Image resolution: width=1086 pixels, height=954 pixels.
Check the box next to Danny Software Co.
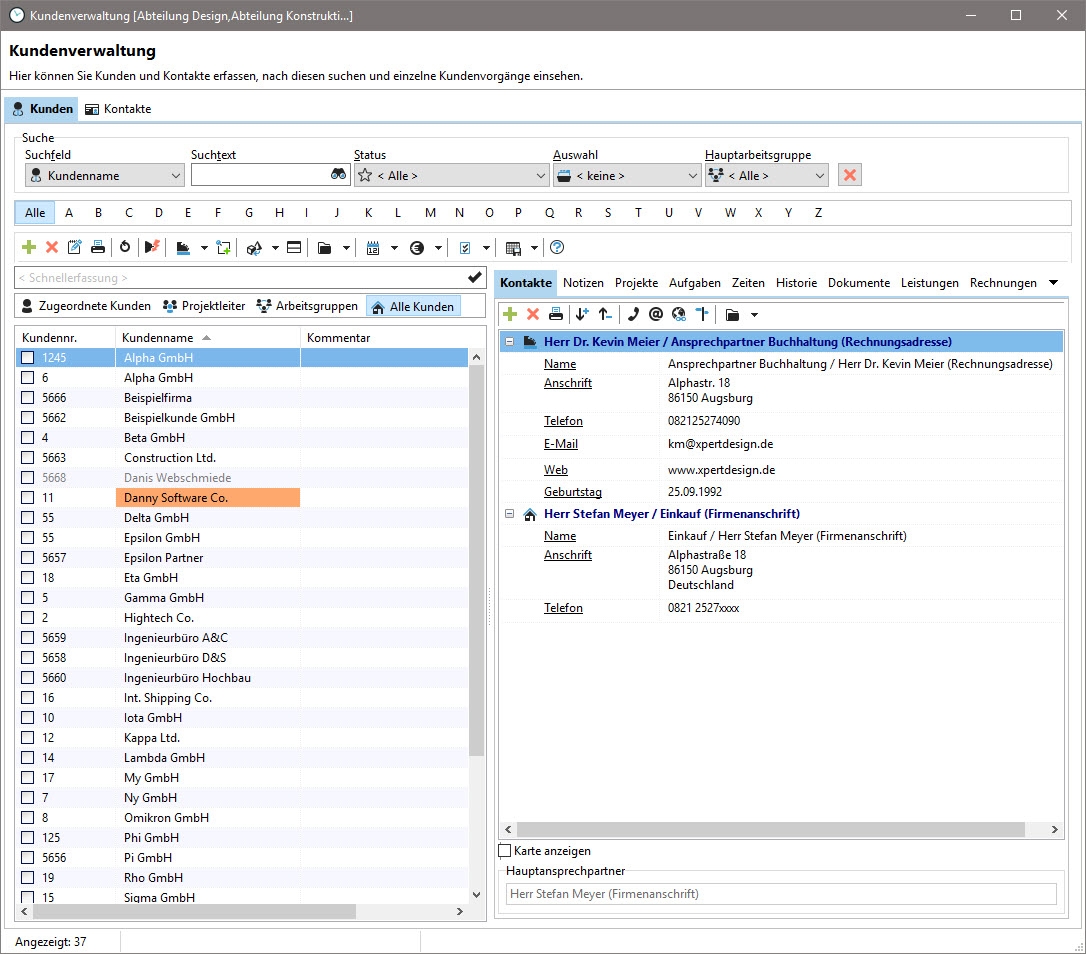click(28, 498)
